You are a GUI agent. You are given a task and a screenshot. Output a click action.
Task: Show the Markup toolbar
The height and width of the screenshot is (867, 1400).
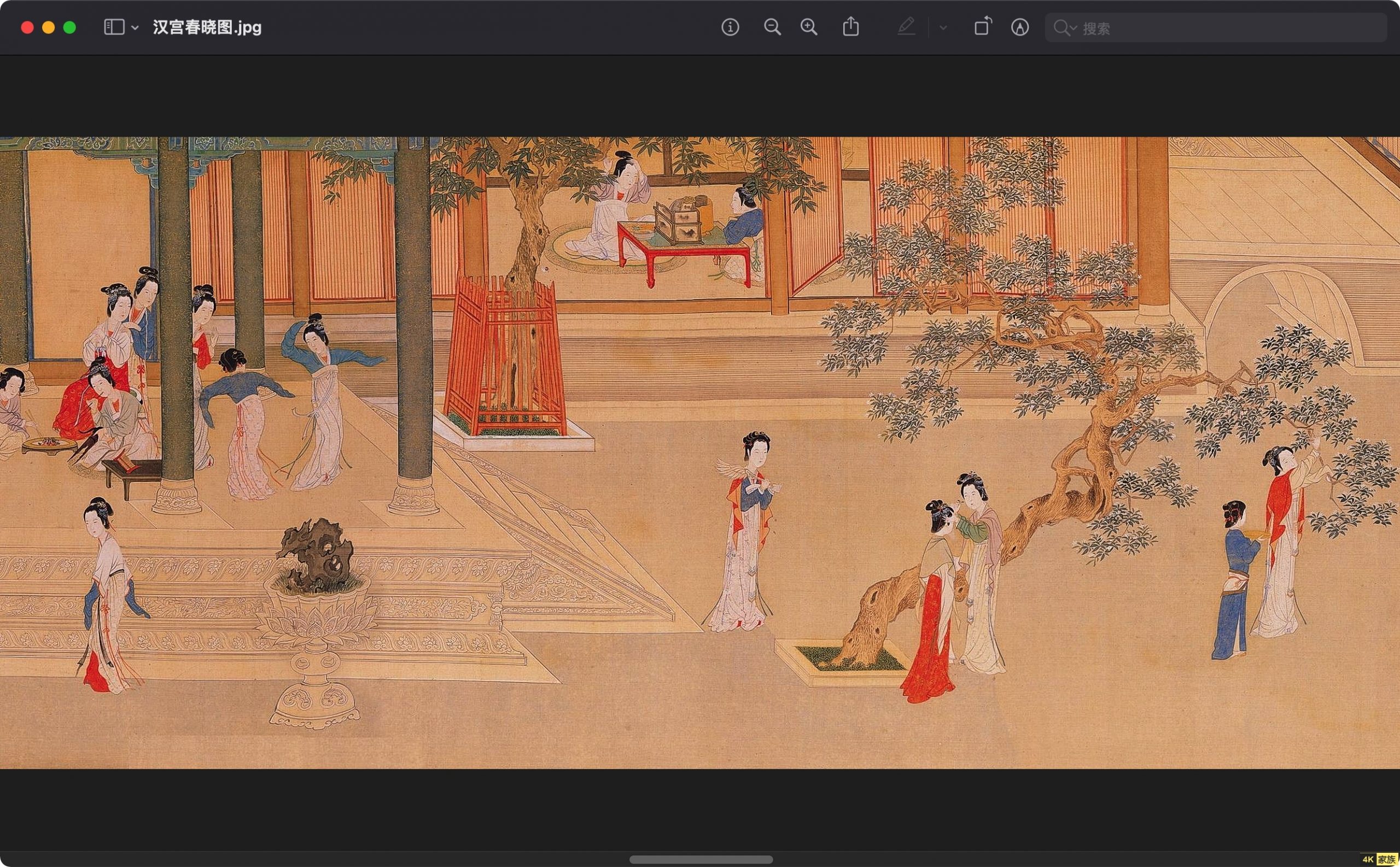(1019, 27)
